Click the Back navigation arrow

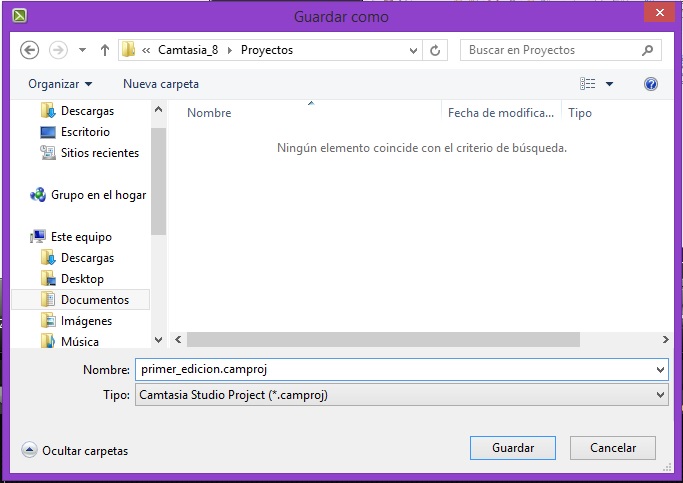pos(29,50)
